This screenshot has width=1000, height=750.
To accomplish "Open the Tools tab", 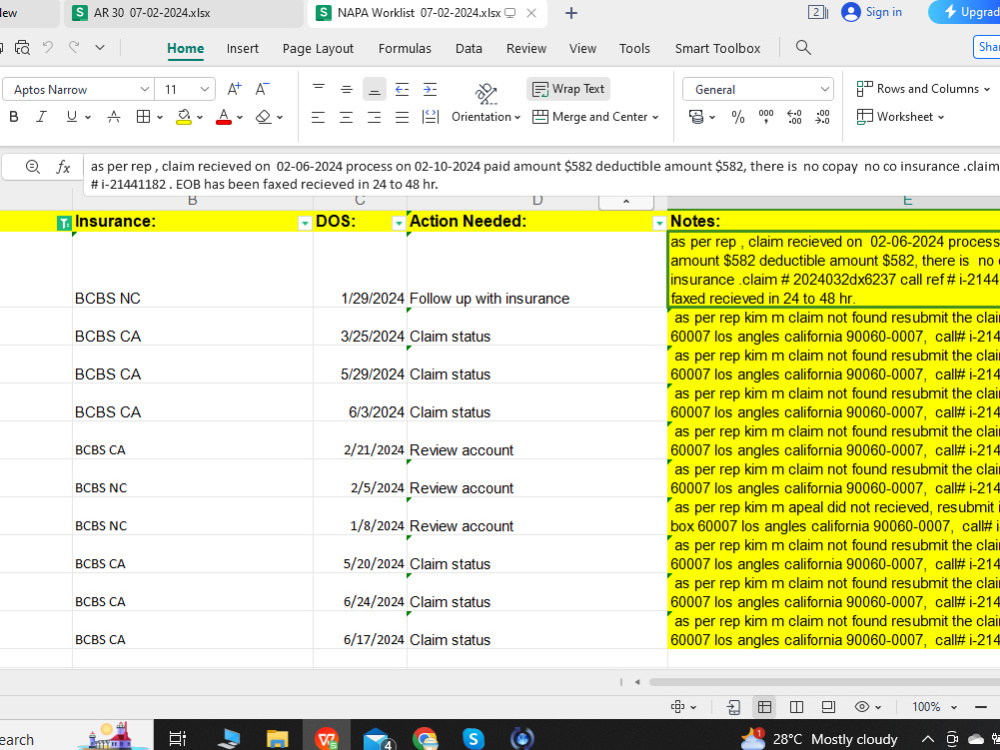I will tap(634, 48).
